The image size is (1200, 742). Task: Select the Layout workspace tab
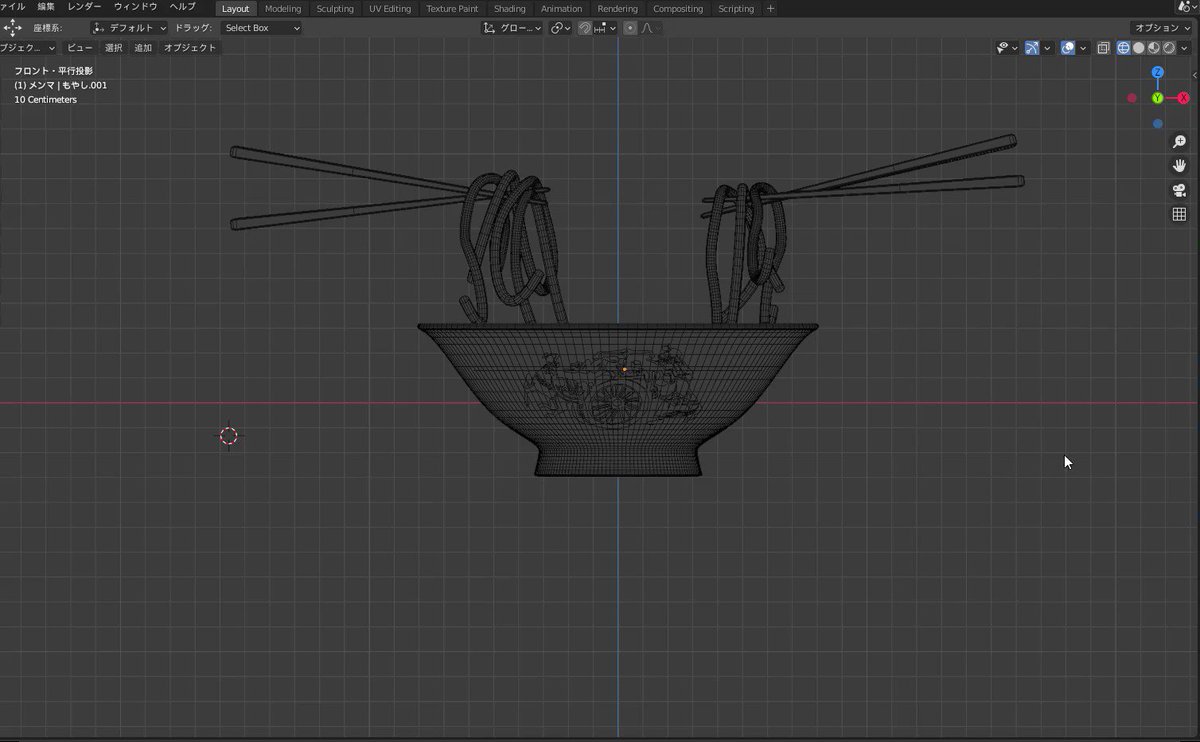(235, 8)
